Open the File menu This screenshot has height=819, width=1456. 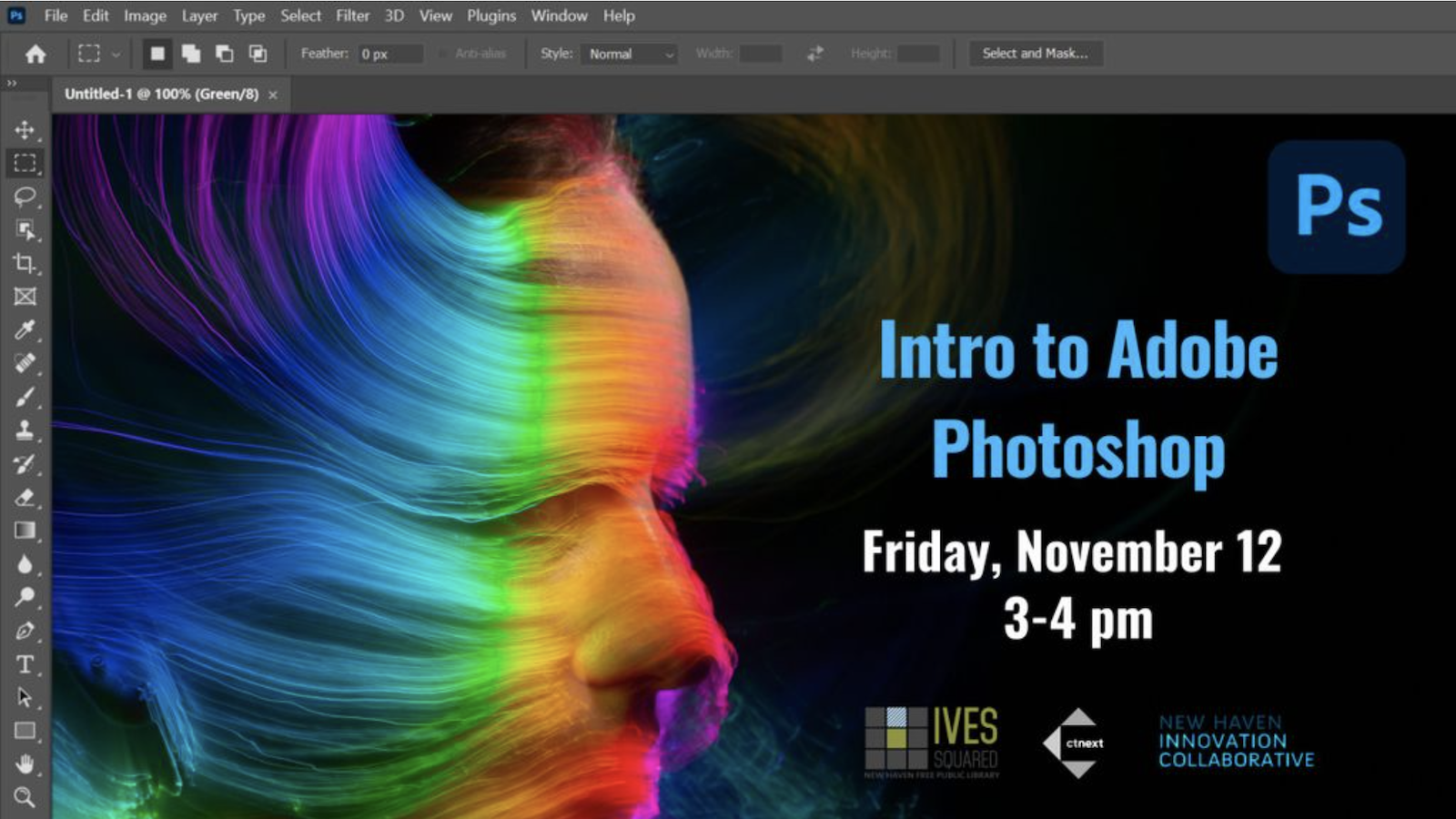[x=56, y=15]
